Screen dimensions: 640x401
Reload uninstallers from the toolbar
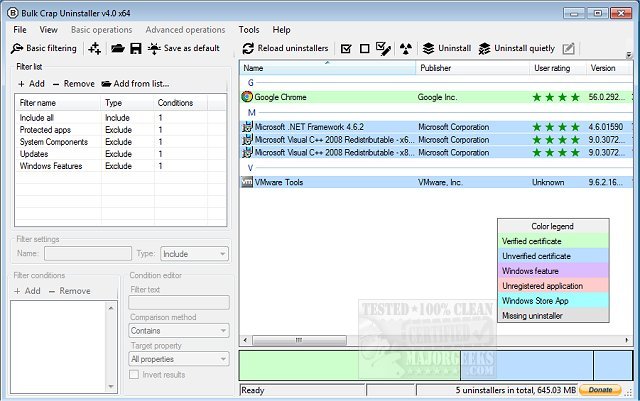tap(285, 48)
